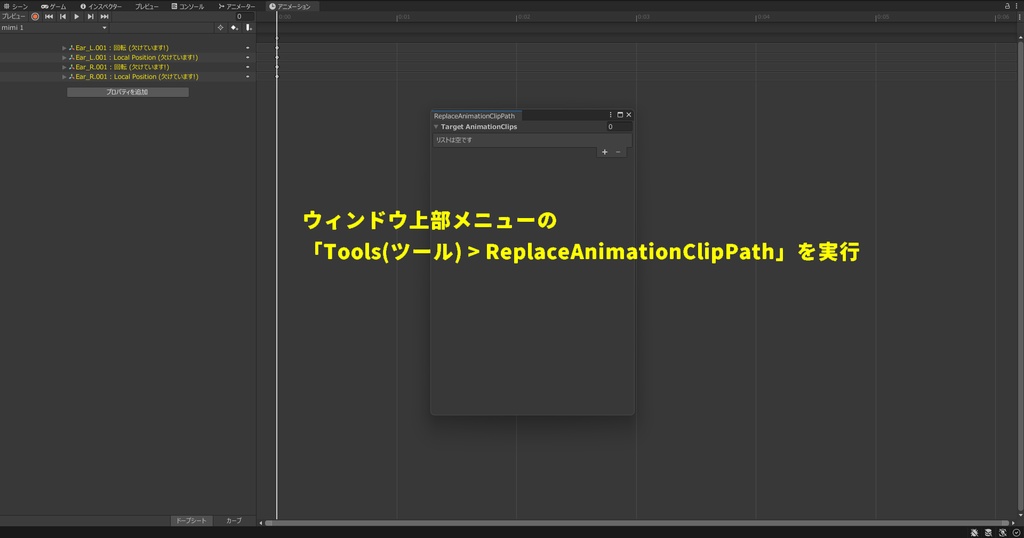Screen dimensions: 1024x538
Task: Expand Ear_L.001 回転 property
Action: [x=64, y=48]
